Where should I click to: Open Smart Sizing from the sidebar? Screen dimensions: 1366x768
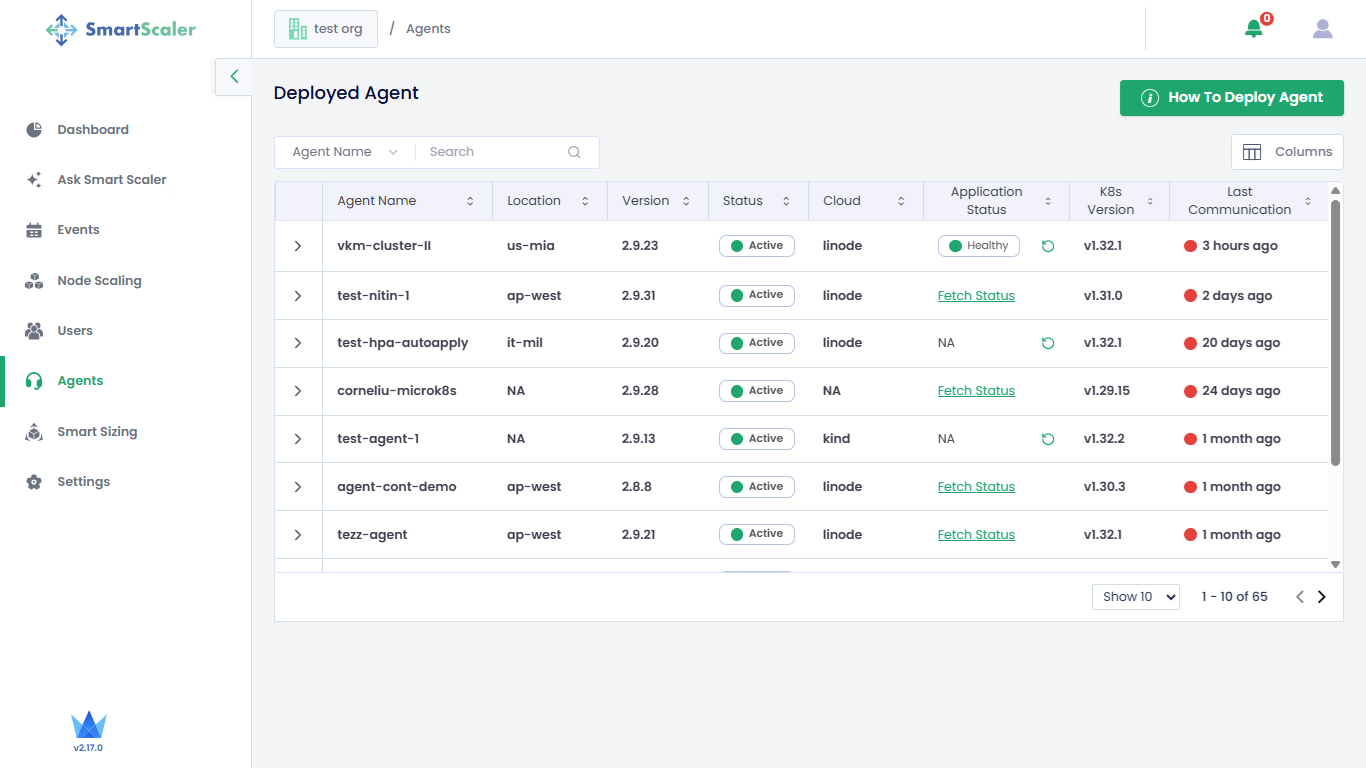[96, 432]
